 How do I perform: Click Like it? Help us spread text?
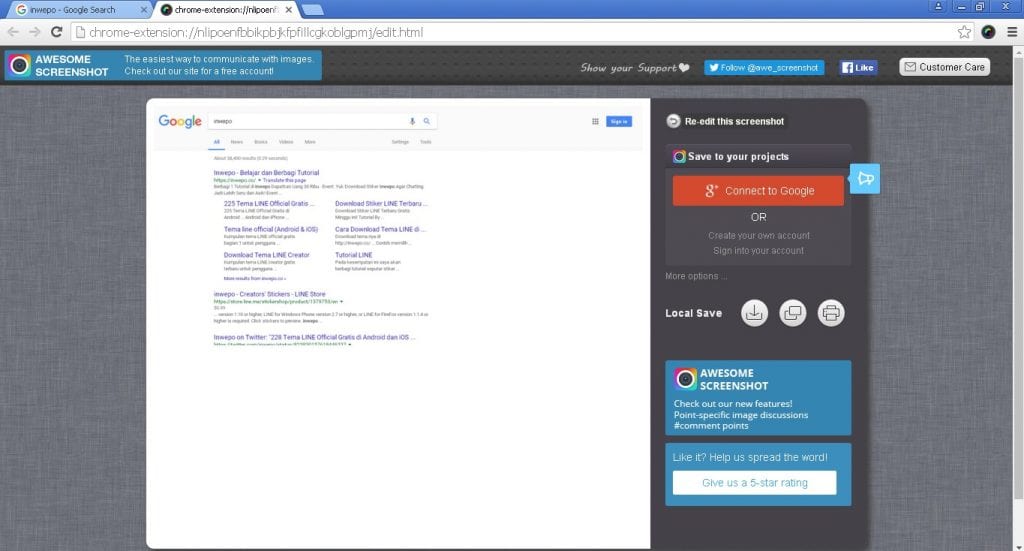pos(750,457)
